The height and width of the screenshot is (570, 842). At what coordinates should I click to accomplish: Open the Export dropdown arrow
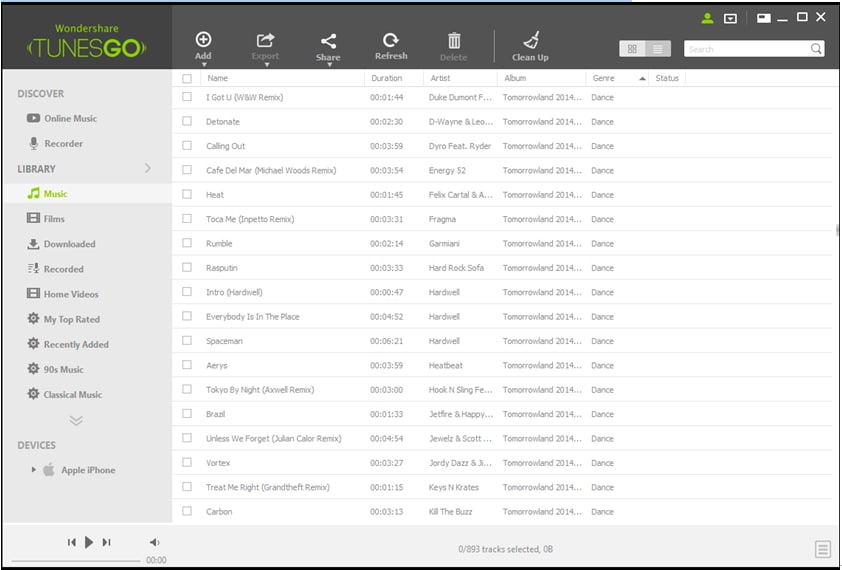click(266, 65)
